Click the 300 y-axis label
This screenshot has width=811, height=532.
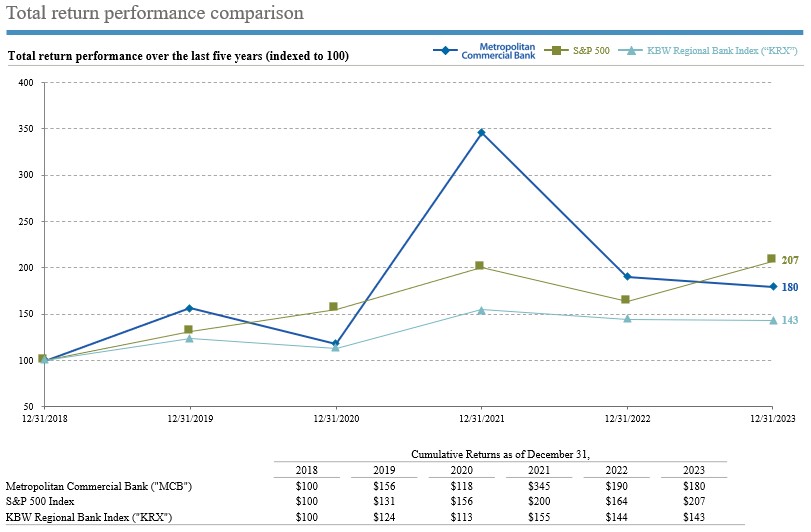[26, 175]
